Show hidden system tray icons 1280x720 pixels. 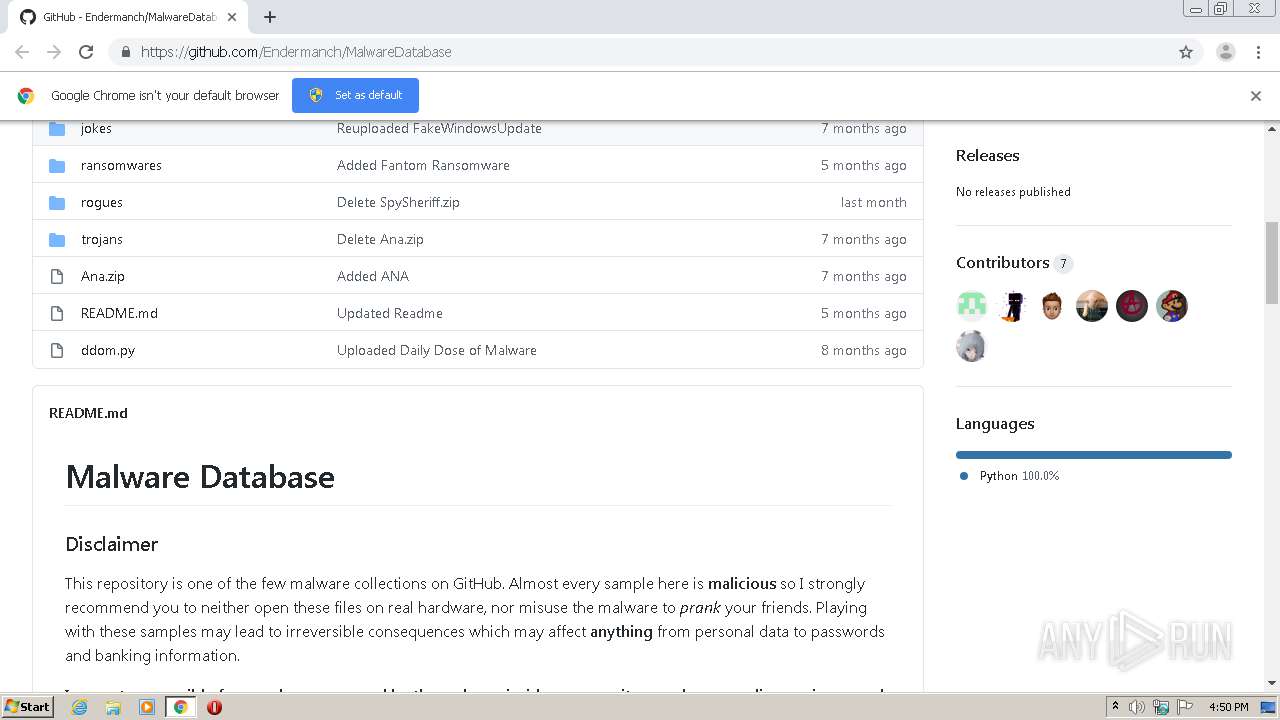[1115, 707]
